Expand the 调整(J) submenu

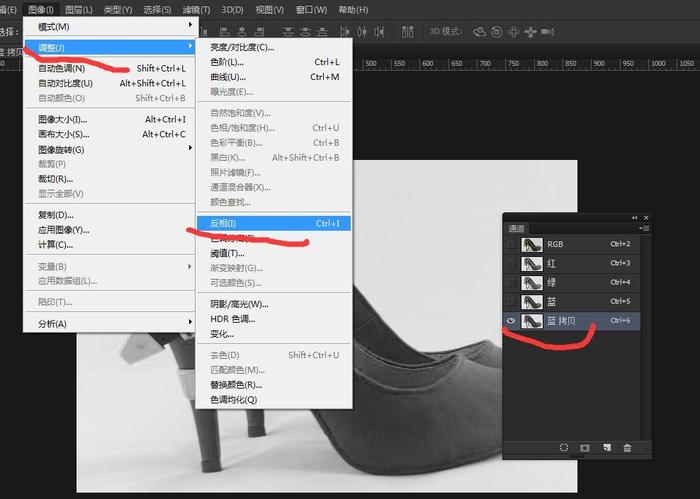pyautogui.click(x=109, y=47)
